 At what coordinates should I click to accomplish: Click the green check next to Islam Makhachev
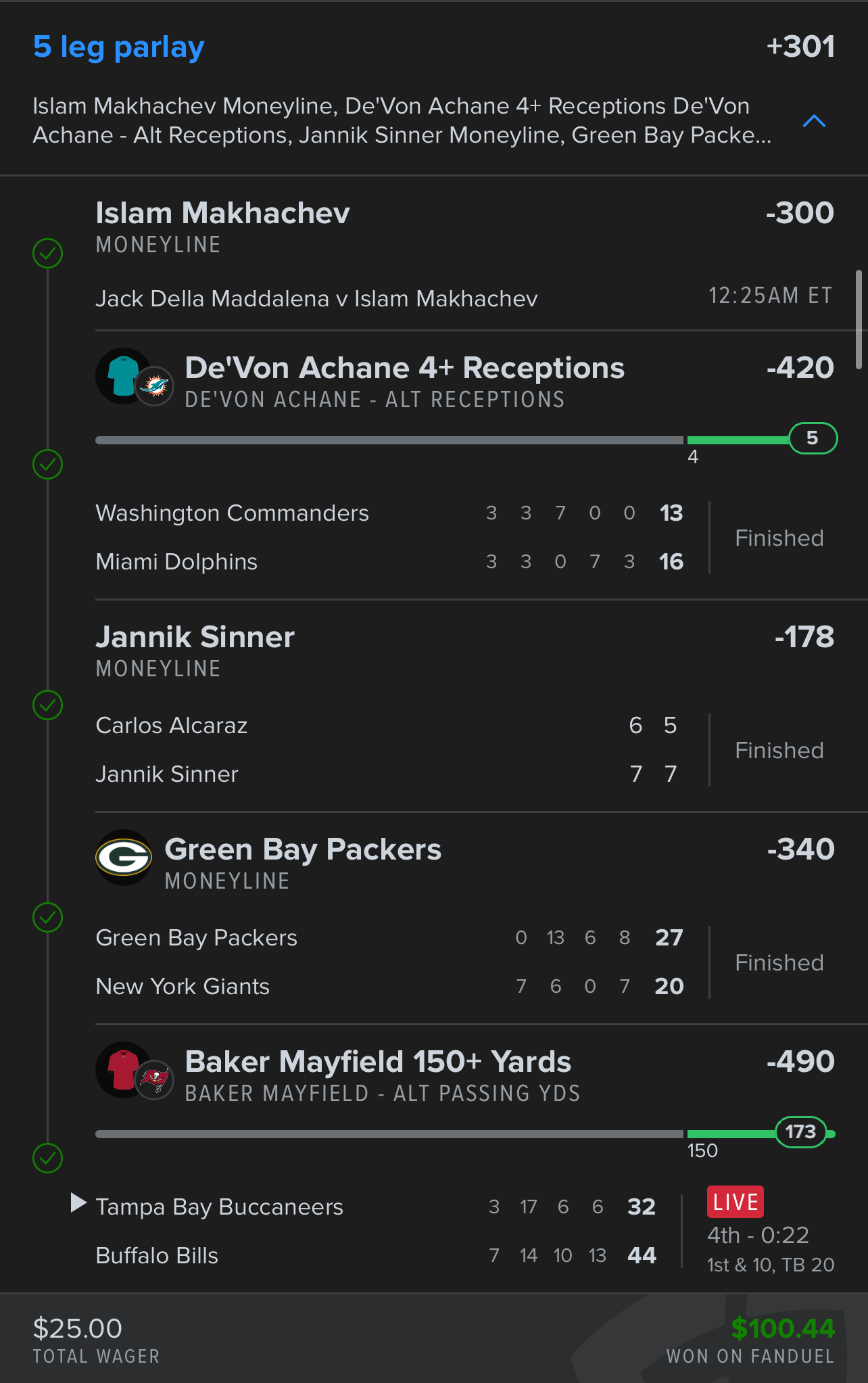48,254
